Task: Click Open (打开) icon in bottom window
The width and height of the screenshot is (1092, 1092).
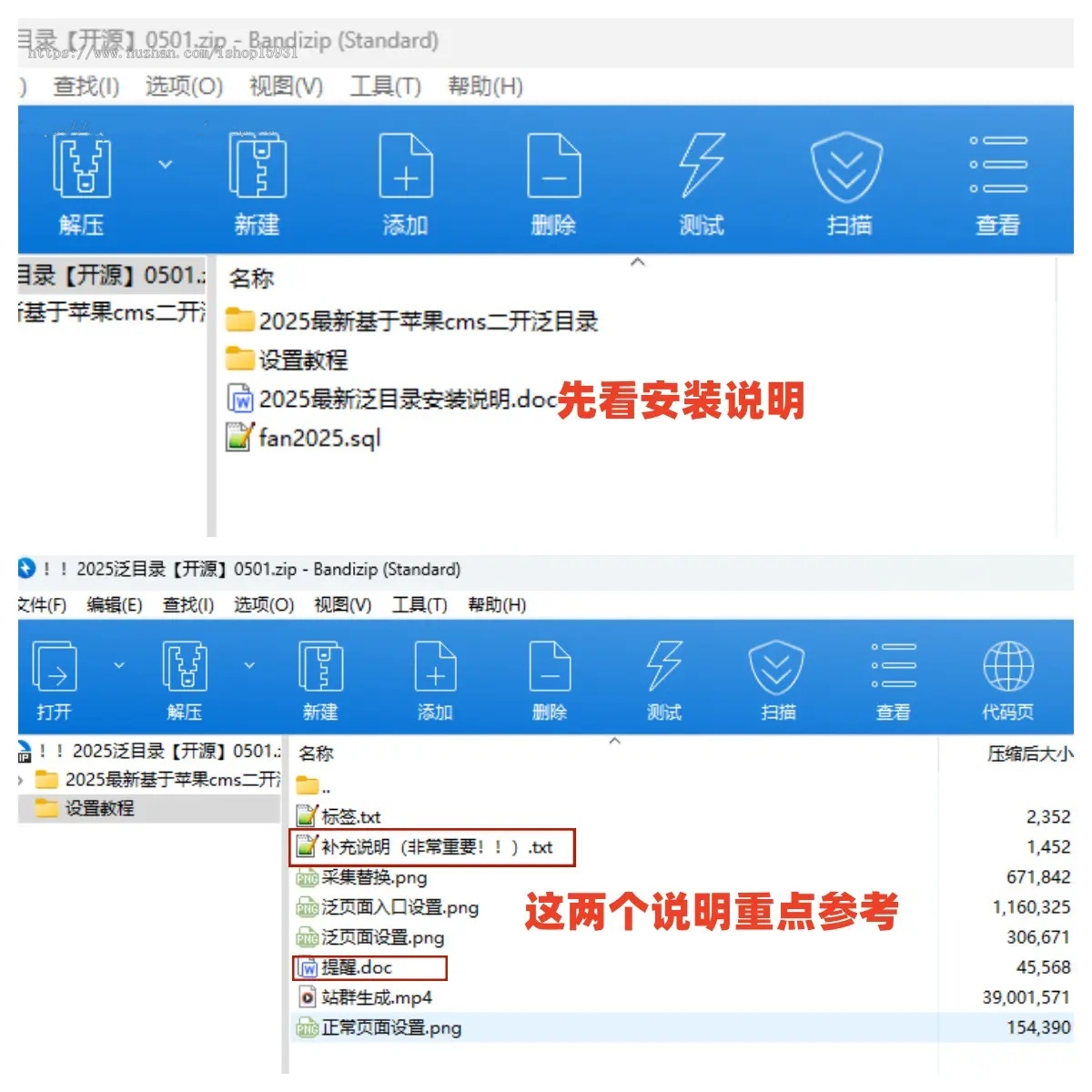Action: (x=55, y=666)
